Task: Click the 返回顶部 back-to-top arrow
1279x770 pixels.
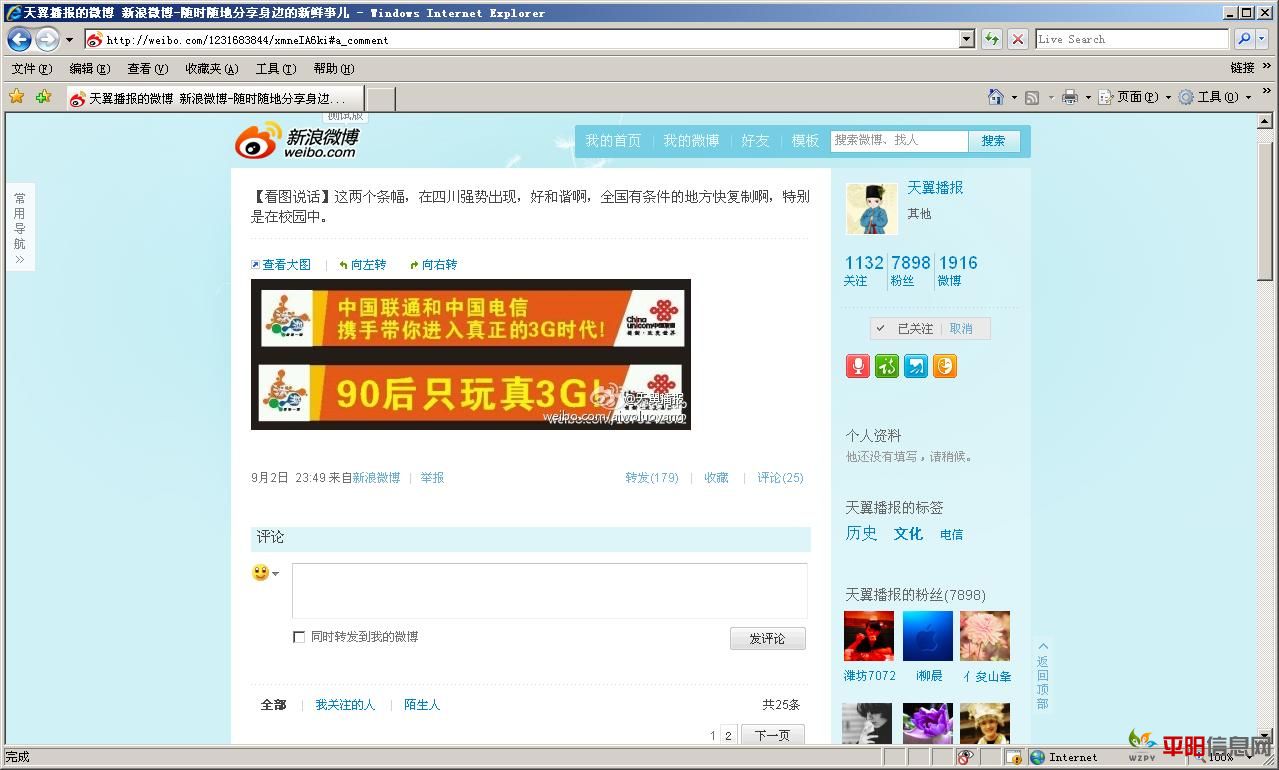Action: click(1042, 676)
